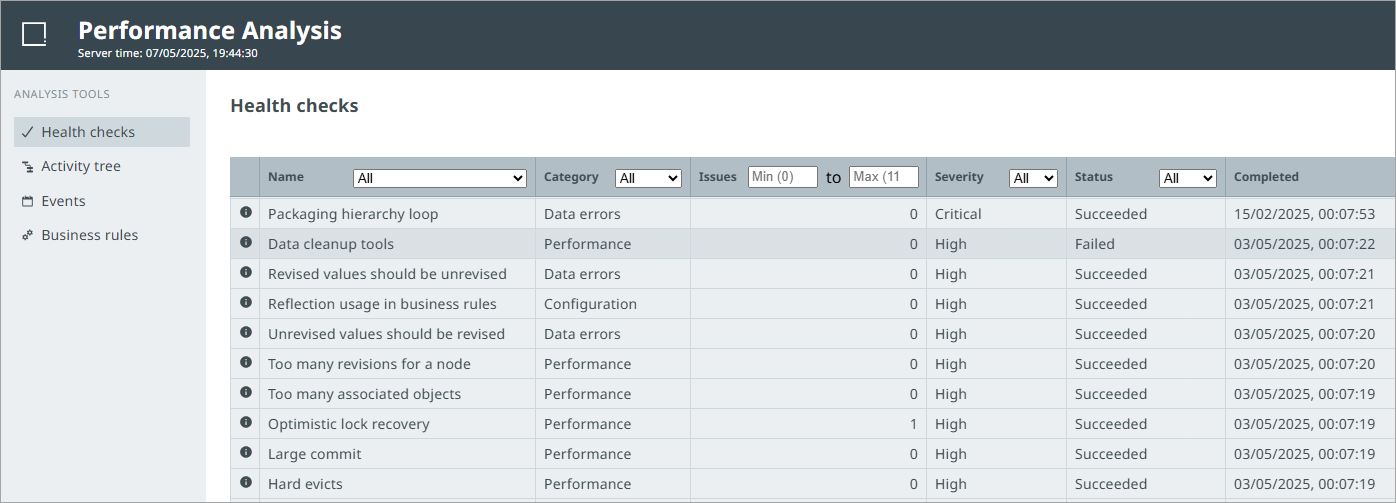Click the info icon next to Large commit
The height and width of the screenshot is (503, 1396).
[245, 453]
